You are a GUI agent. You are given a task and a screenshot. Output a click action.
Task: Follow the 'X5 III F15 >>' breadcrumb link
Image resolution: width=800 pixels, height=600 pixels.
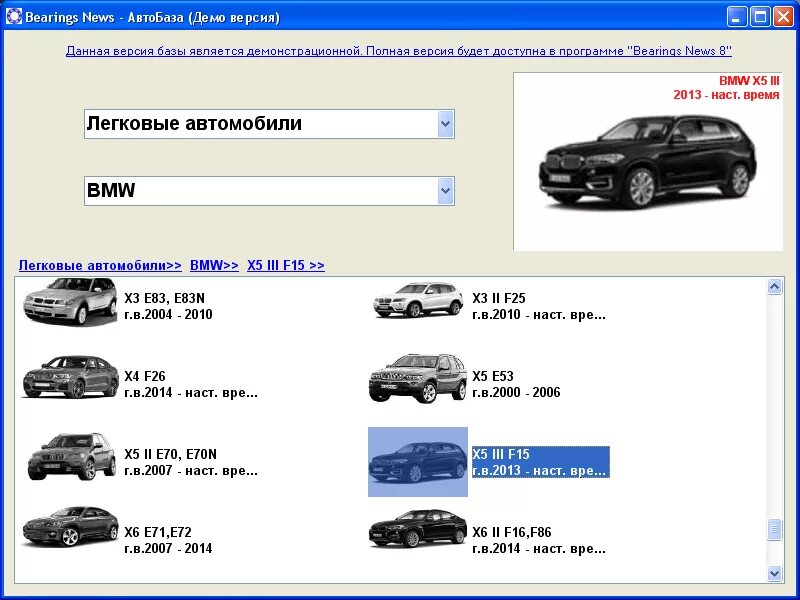click(286, 265)
